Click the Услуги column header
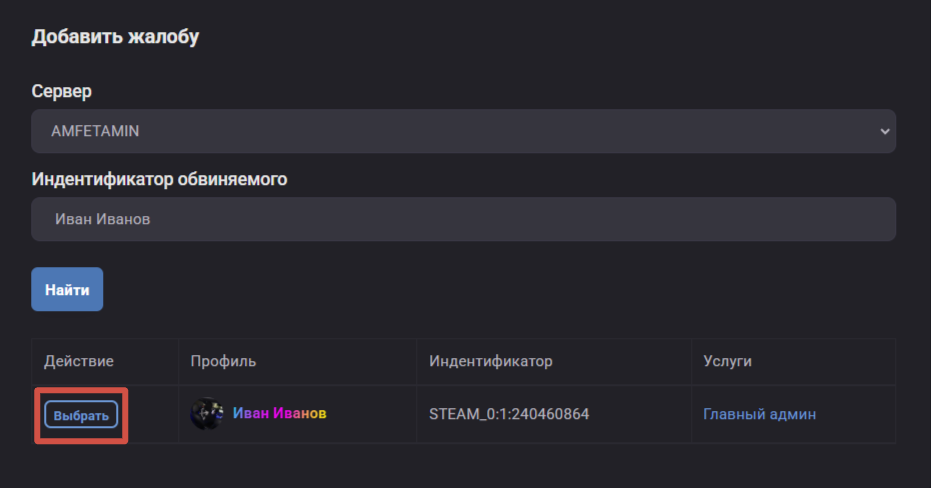This screenshot has width=931, height=488. [x=727, y=361]
